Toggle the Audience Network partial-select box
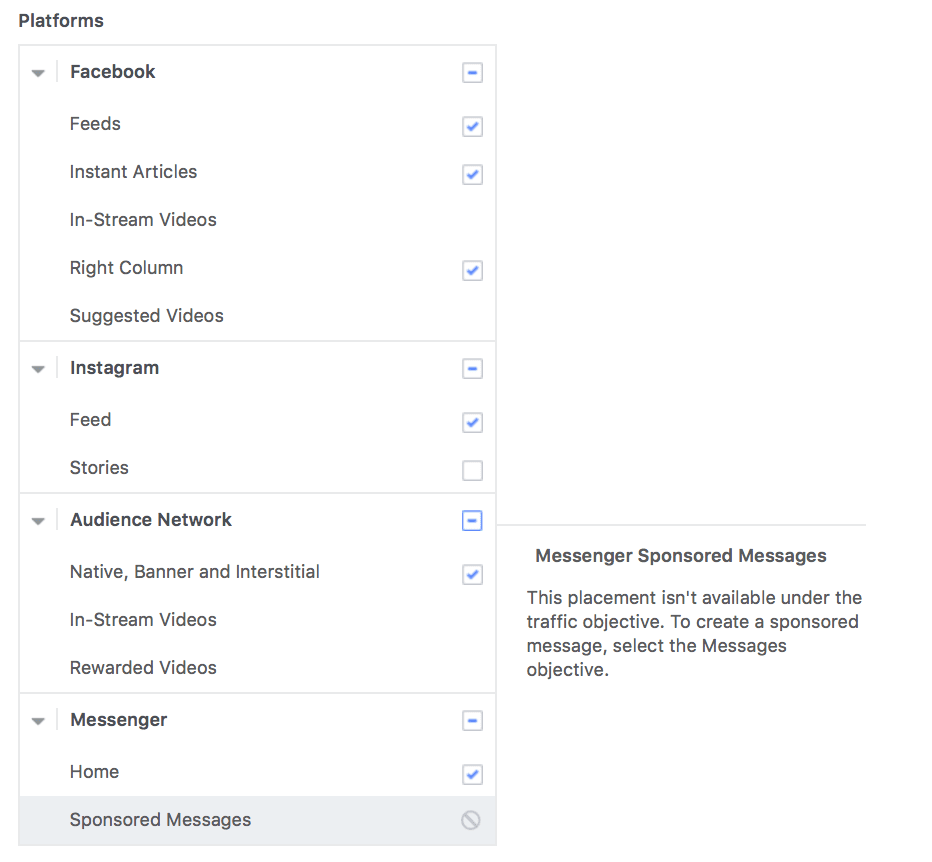This screenshot has width=932, height=862. tap(472, 521)
